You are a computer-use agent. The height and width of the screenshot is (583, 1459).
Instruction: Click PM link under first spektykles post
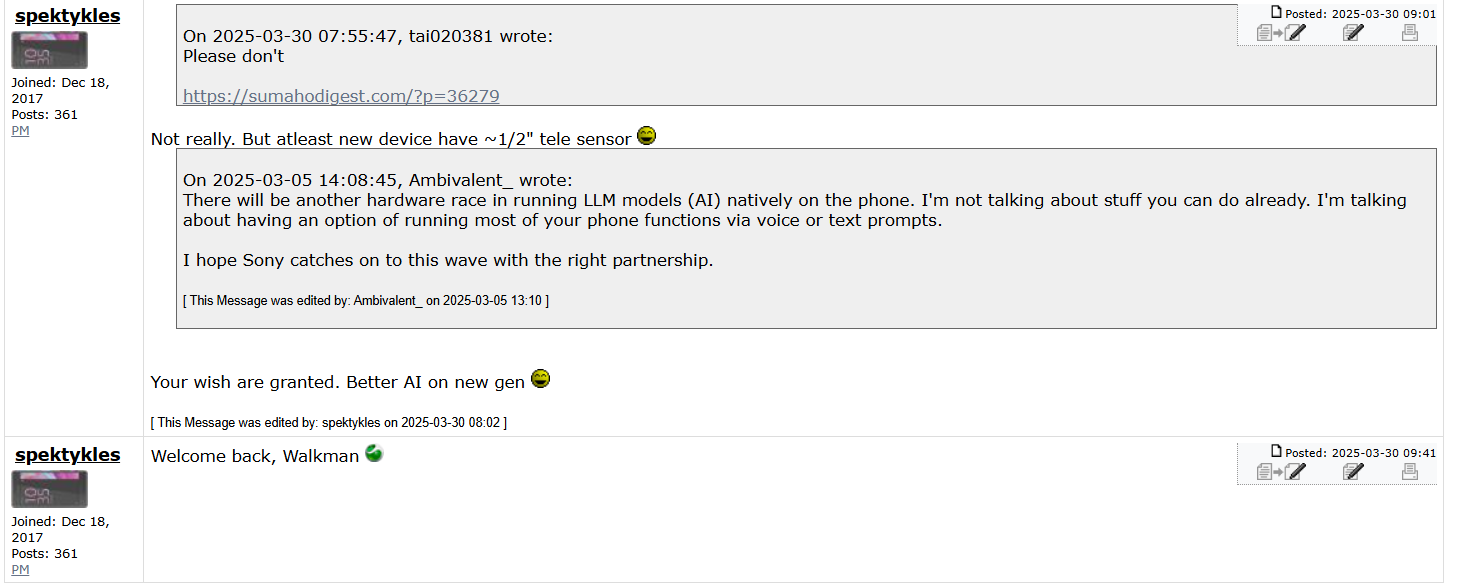(20, 131)
